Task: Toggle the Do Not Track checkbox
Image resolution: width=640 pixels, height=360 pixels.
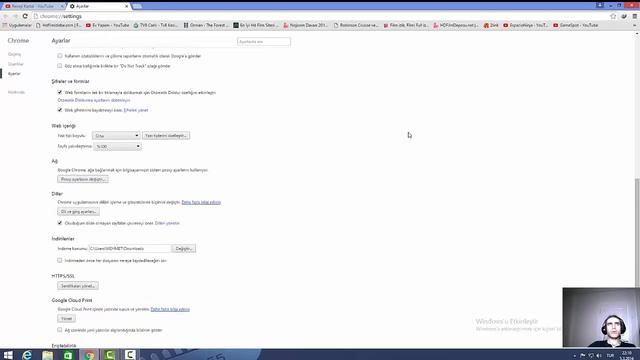Action: point(60,65)
